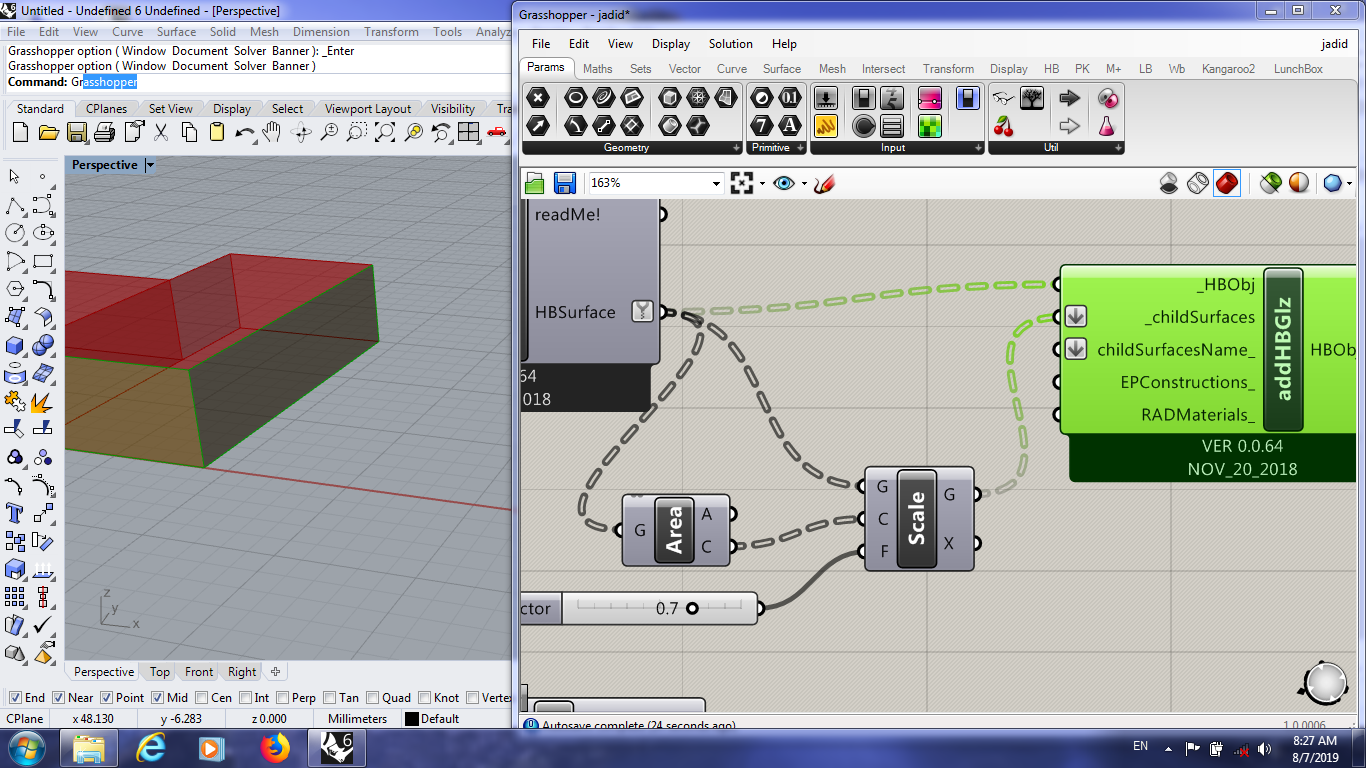Open the Solution menu in Grasshopper
Image resolution: width=1366 pixels, height=768 pixels.
[x=730, y=44]
